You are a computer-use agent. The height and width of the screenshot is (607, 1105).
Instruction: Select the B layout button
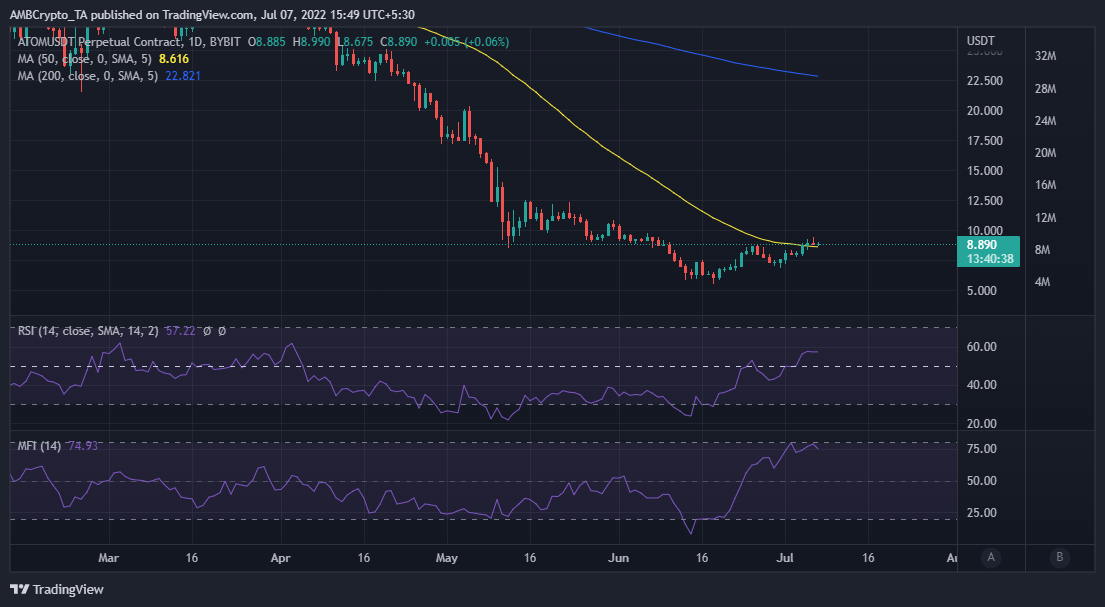1062,558
